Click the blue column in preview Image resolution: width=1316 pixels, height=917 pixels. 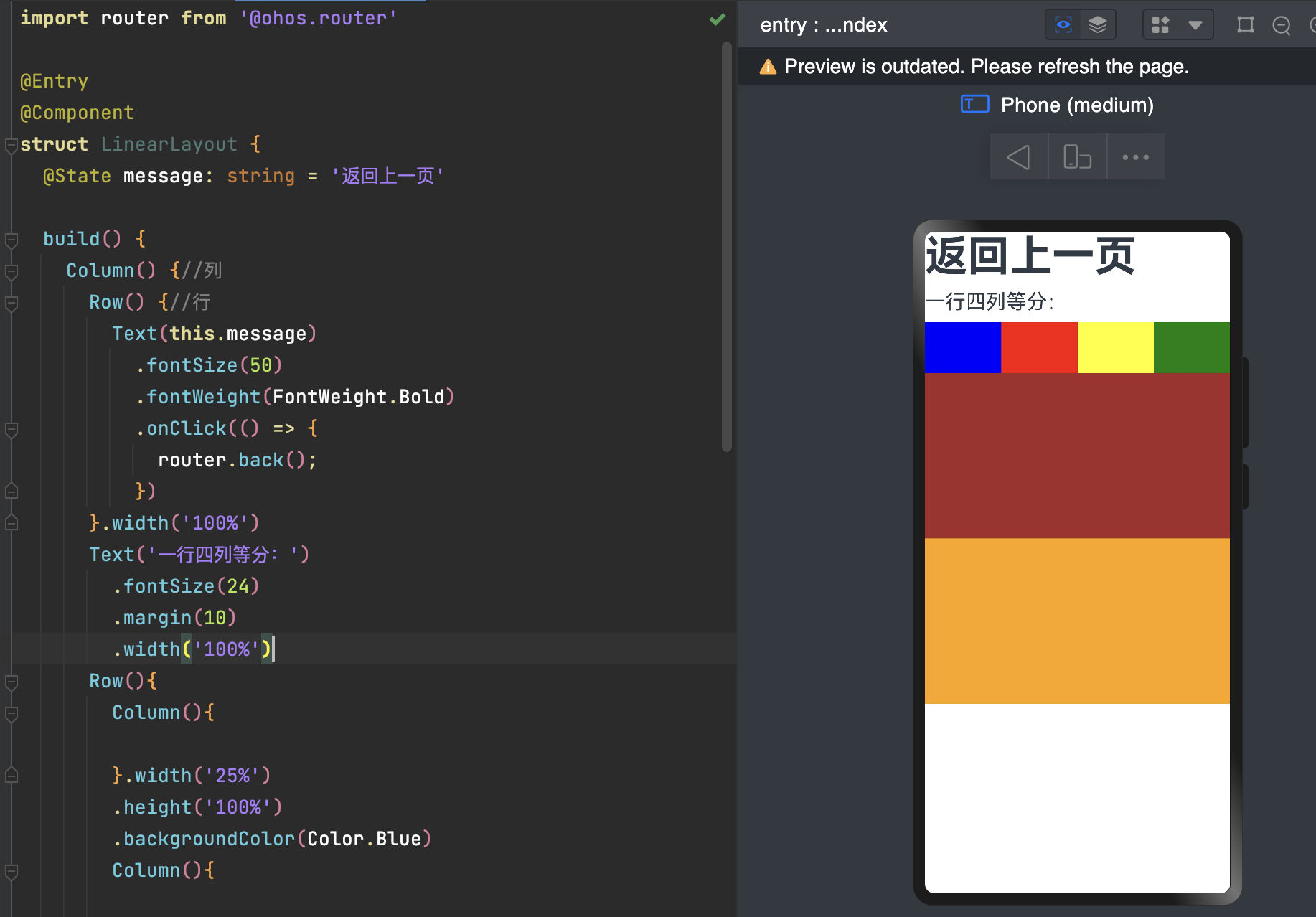coord(963,347)
